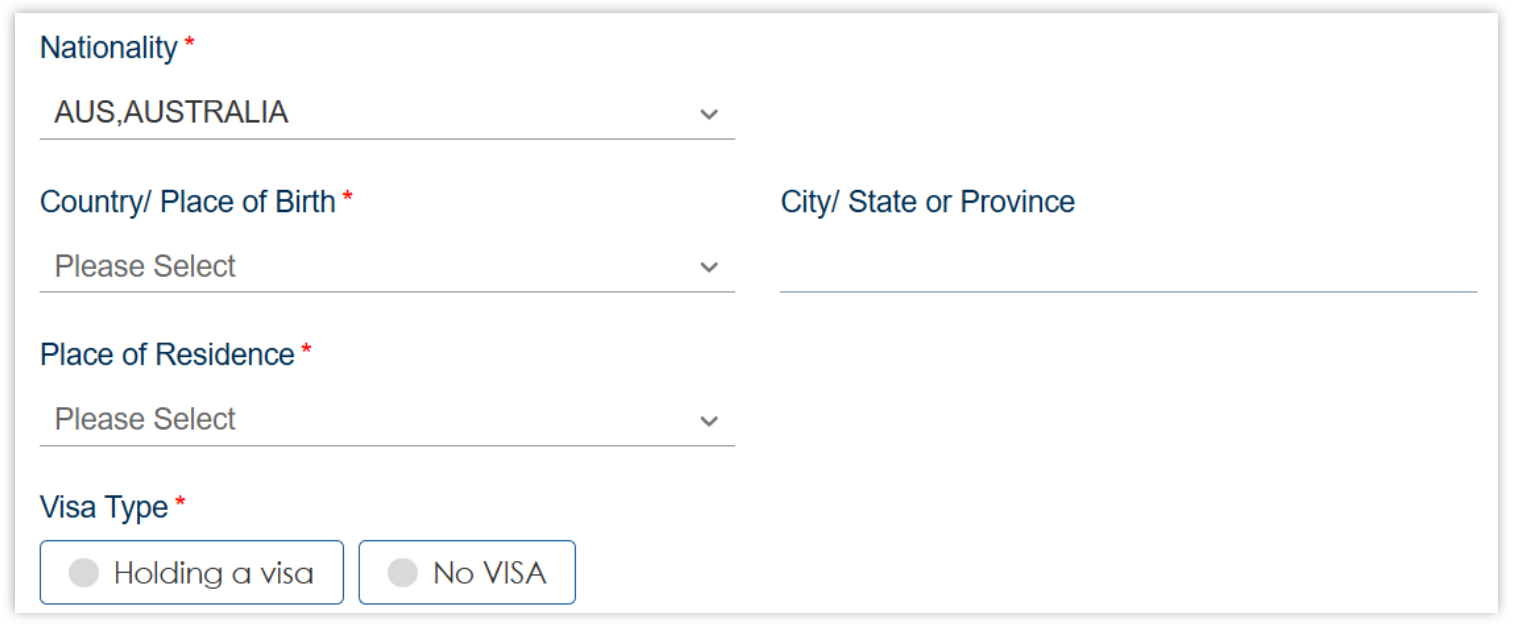Click the Country/Place of Birth chevron arrow
The height and width of the screenshot is (626, 1514).
[709, 267]
